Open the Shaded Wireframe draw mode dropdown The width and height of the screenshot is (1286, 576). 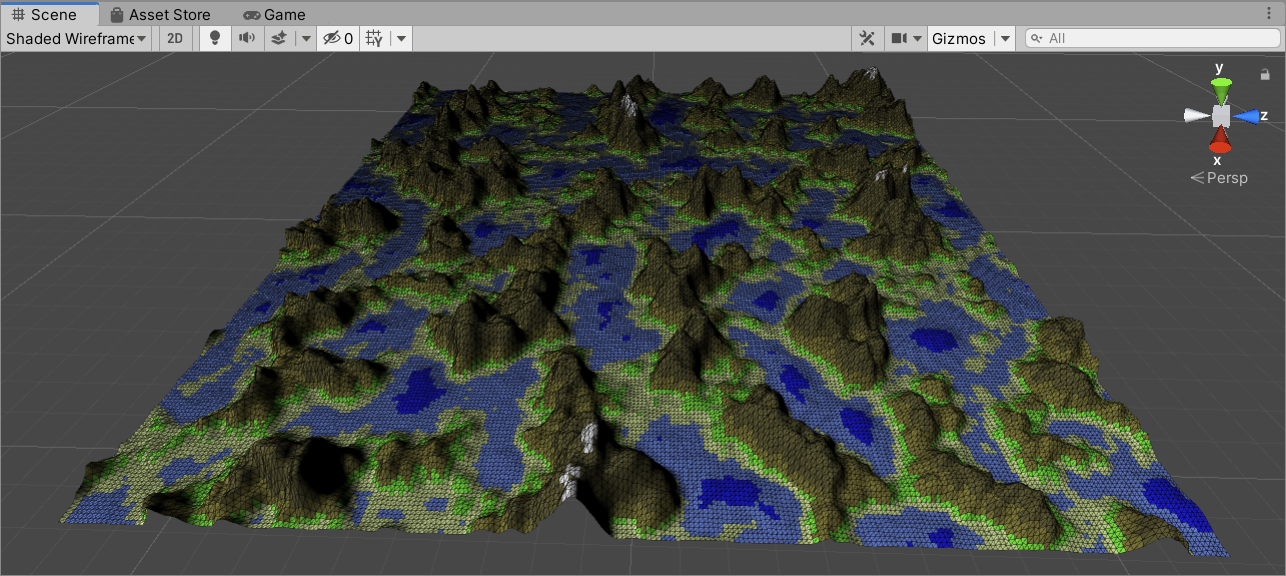click(77, 39)
